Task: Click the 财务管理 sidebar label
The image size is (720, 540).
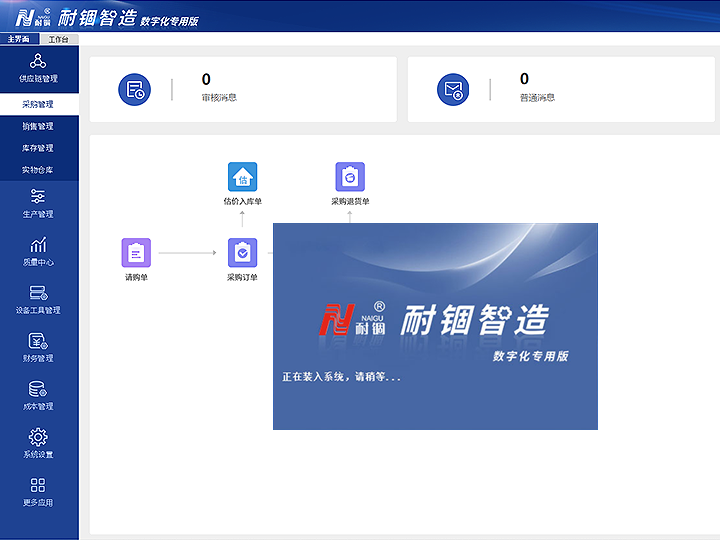Action: 39,358
